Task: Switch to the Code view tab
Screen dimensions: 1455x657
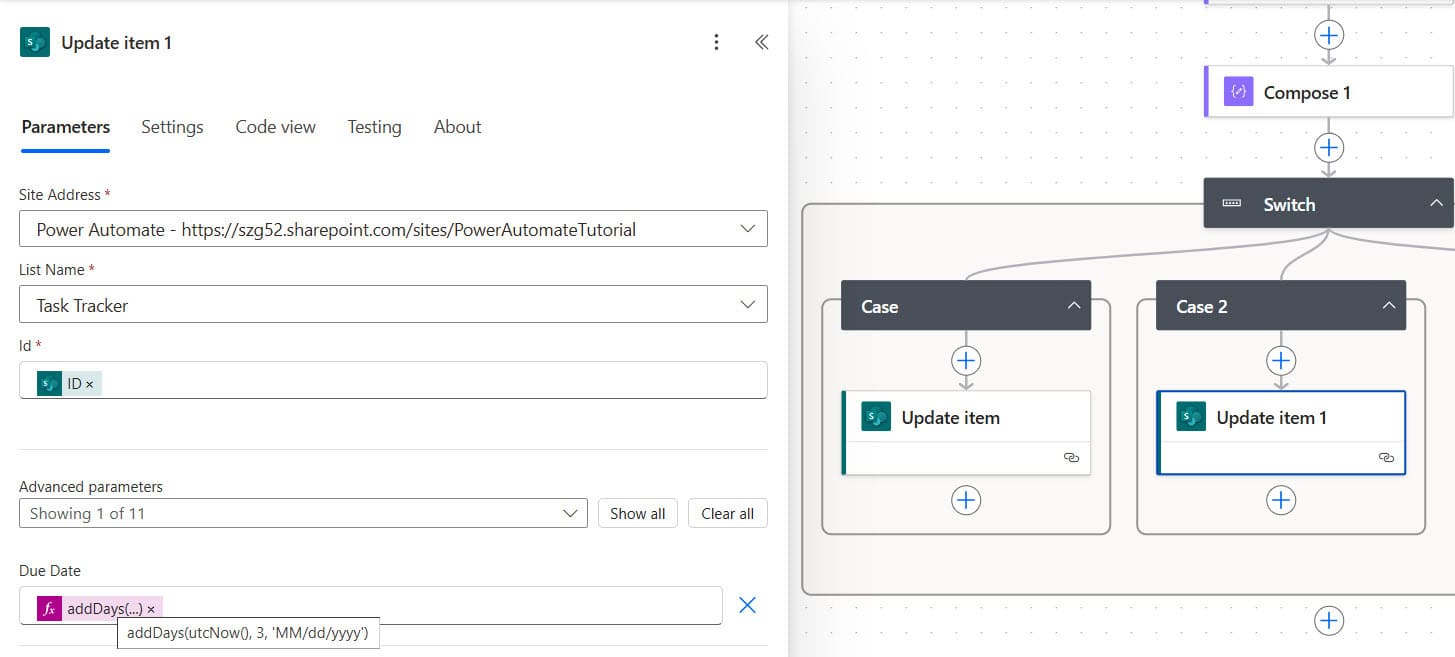Action: pos(275,127)
